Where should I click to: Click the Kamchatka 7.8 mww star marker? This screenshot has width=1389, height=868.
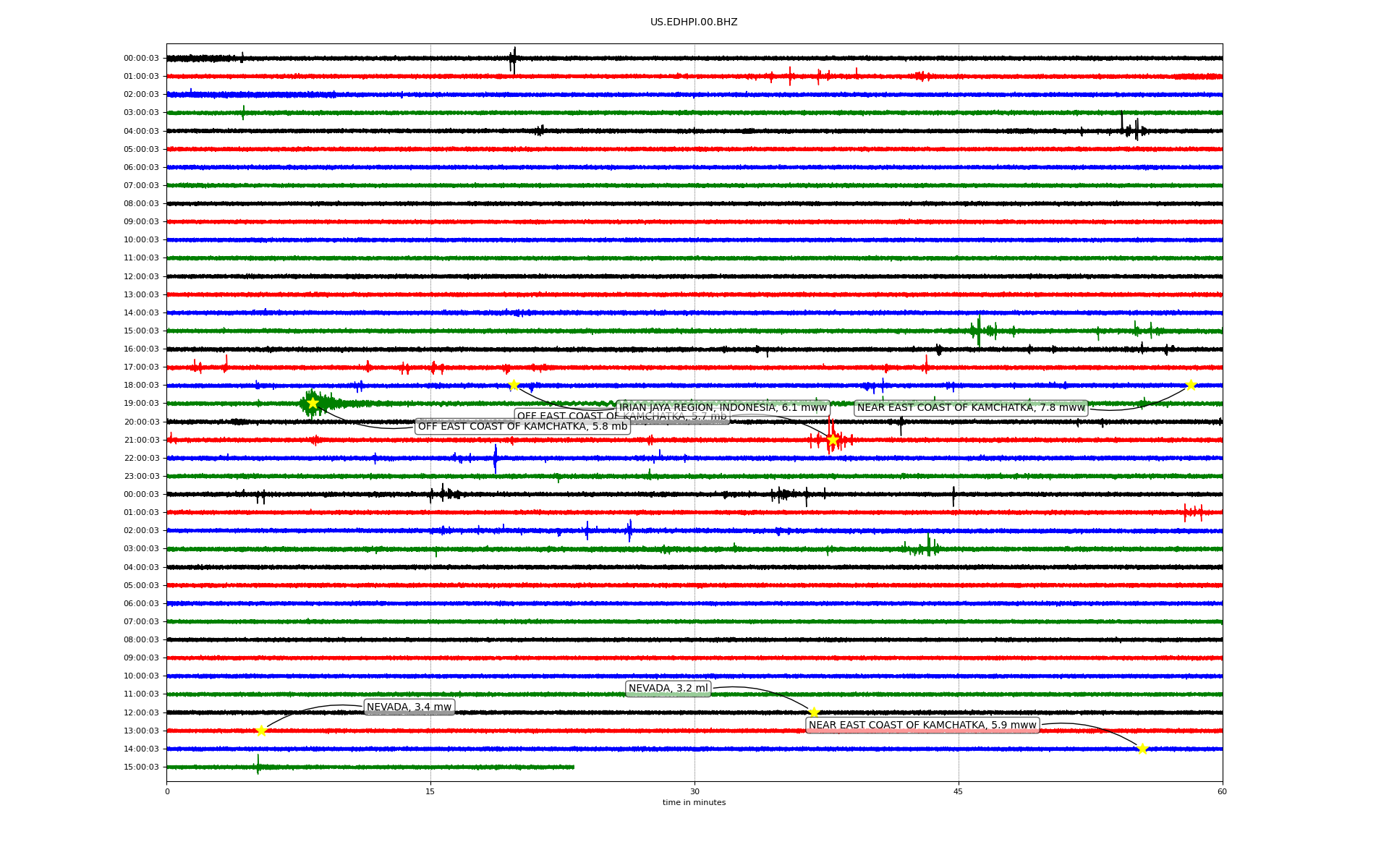tap(1191, 385)
